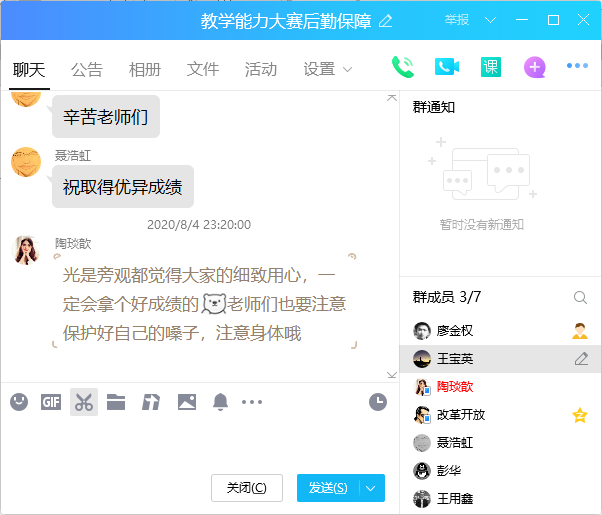
Task: Switch to the 公告 tab
Action: [x=87, y=69]
